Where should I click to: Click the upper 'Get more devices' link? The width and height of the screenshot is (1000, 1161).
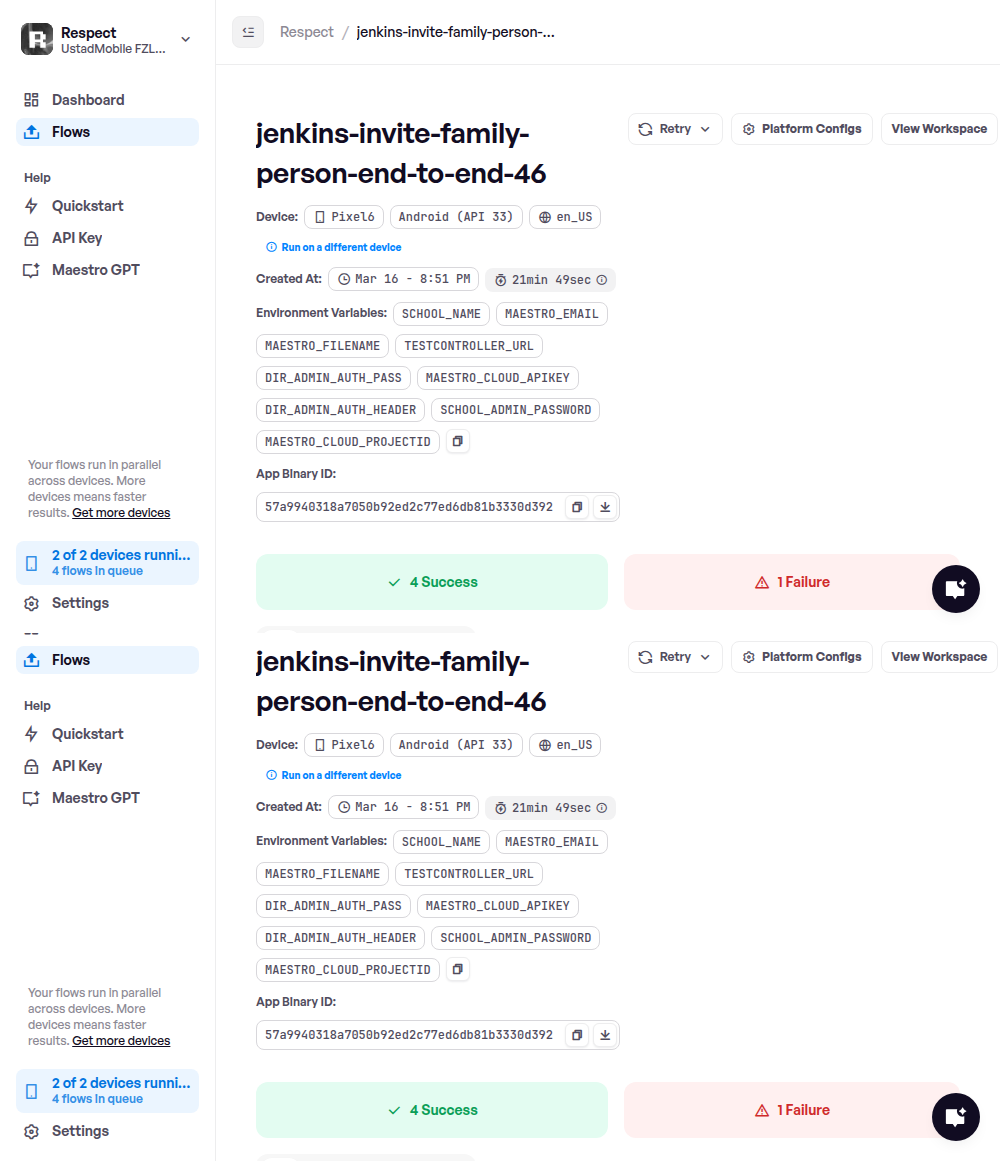click(121, 513)
